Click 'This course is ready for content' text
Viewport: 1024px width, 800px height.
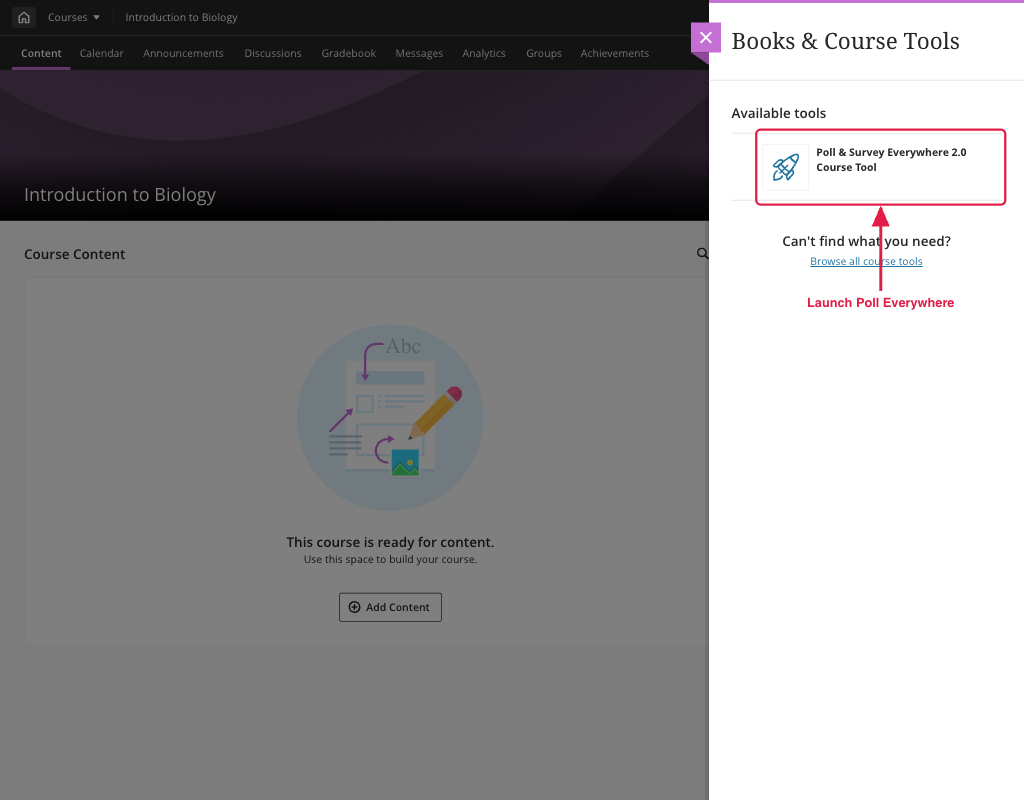391,542
